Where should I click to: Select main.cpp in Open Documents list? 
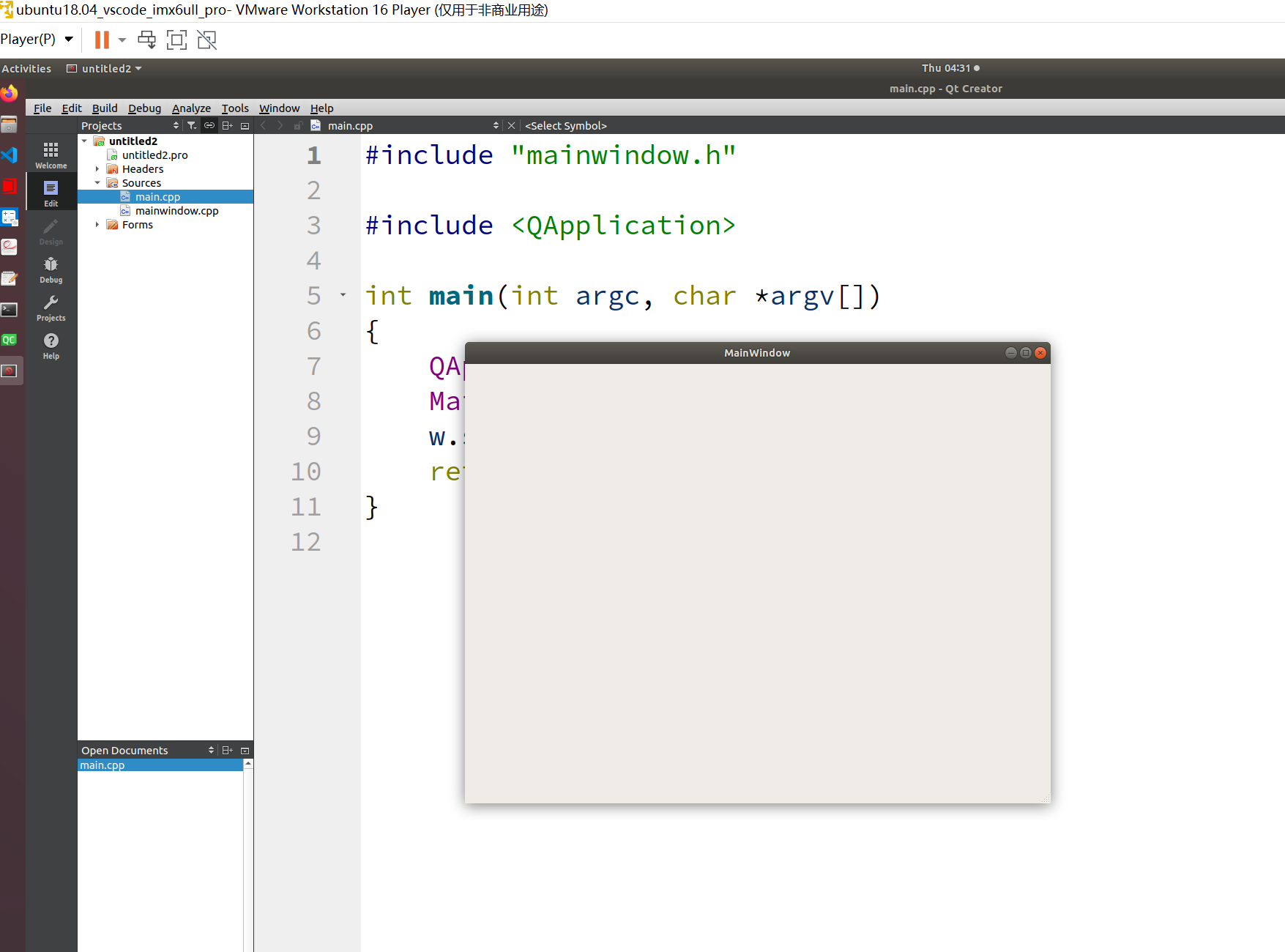(x=160, y=765)
